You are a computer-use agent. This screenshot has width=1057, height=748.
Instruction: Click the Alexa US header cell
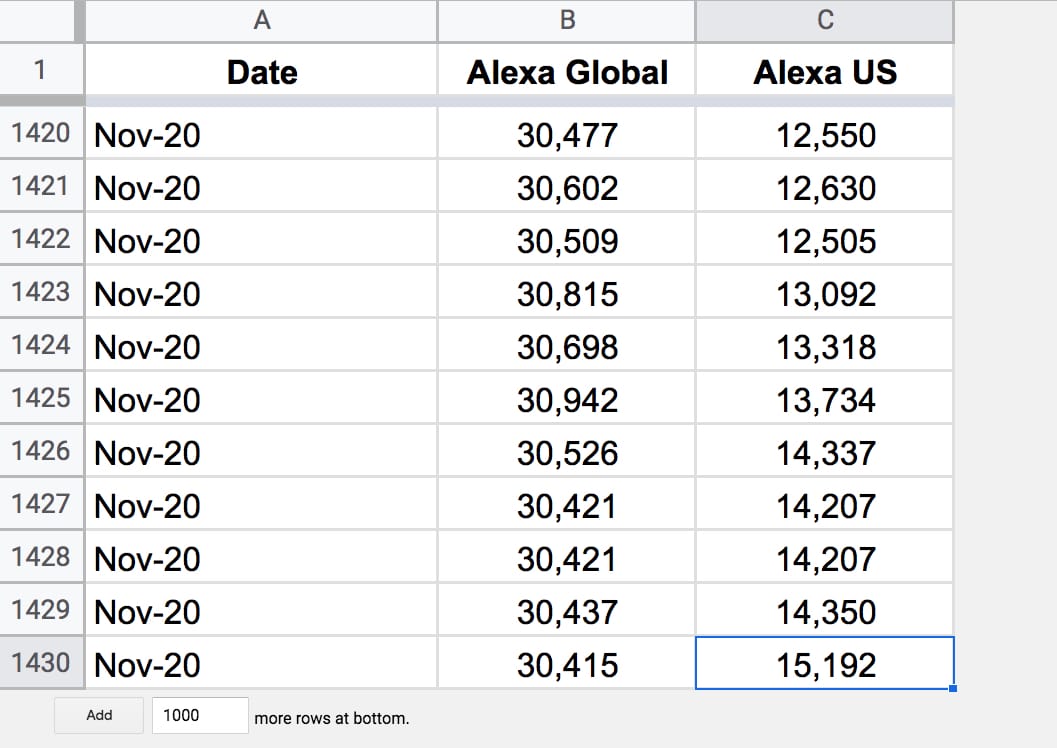coord(824,70)
